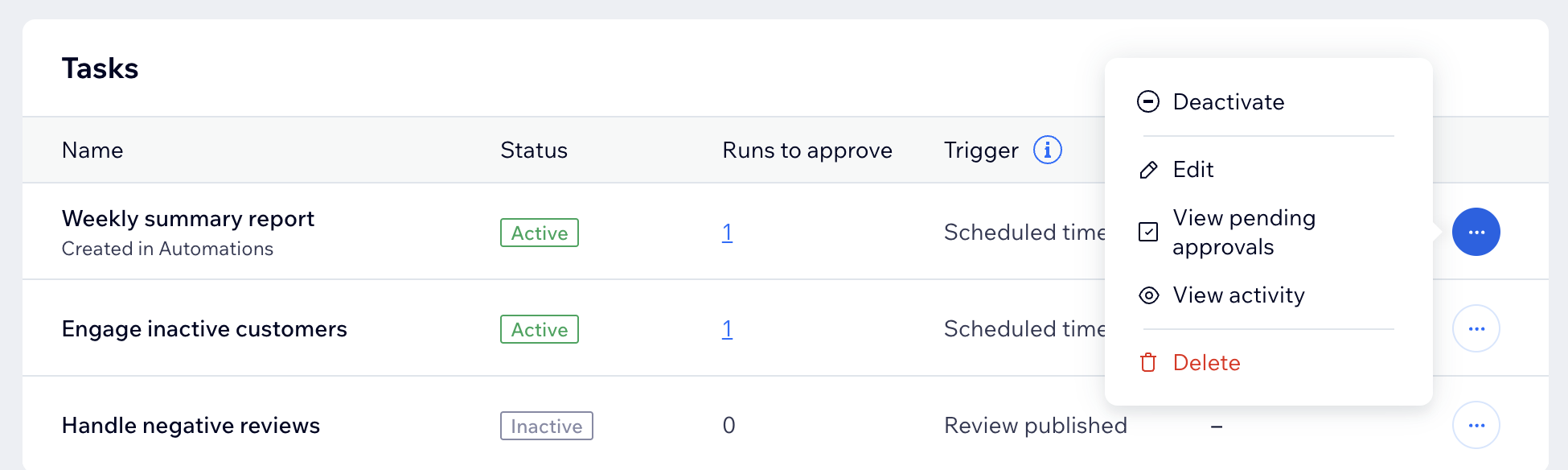Open the ellipsis menu for Handle negative reviews
Image resolution: width=1568 pixels, height=470 pixels.
[x=1476, y=425]
